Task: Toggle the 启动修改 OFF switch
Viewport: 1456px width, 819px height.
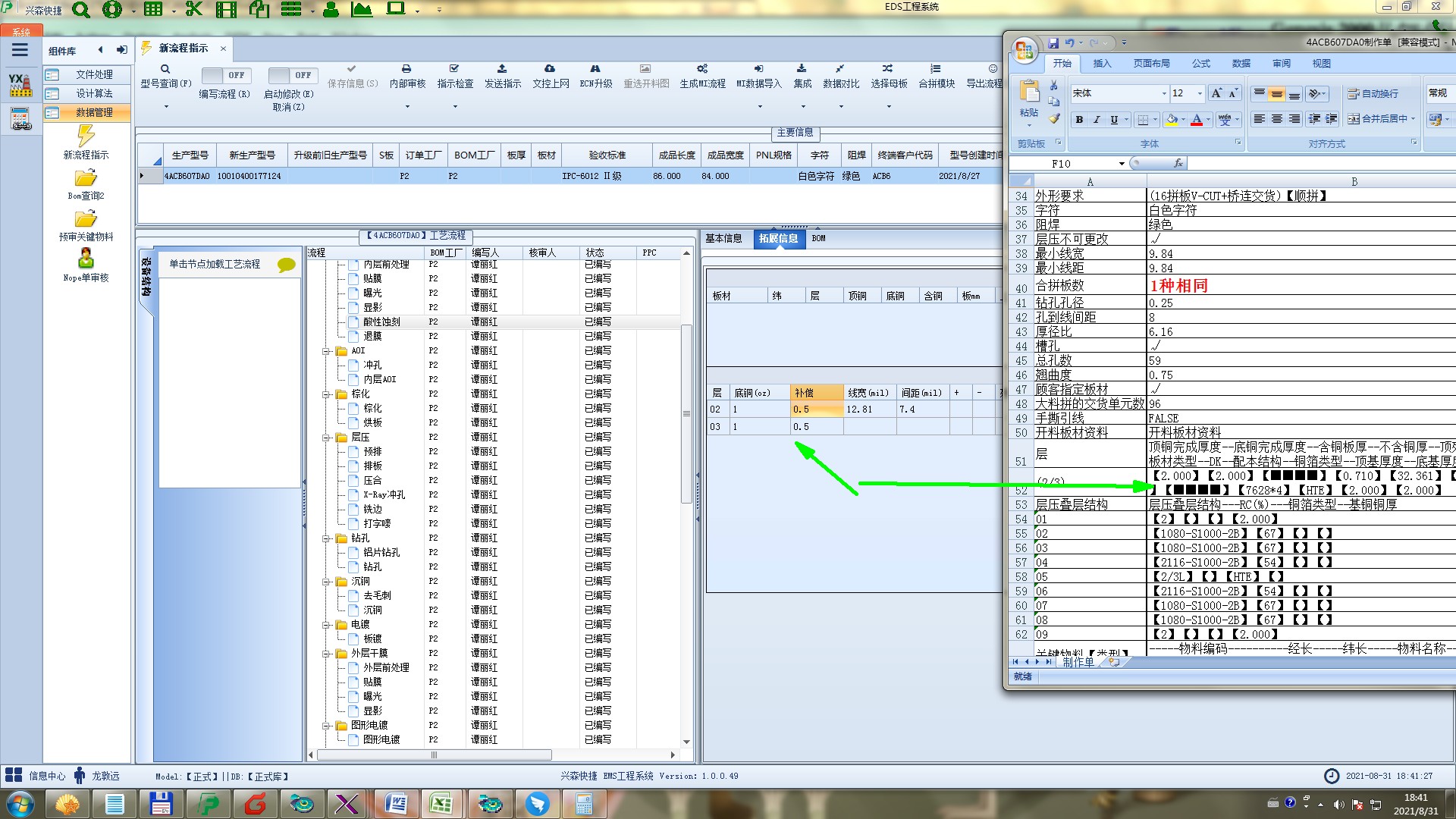Action: (292, 75)
